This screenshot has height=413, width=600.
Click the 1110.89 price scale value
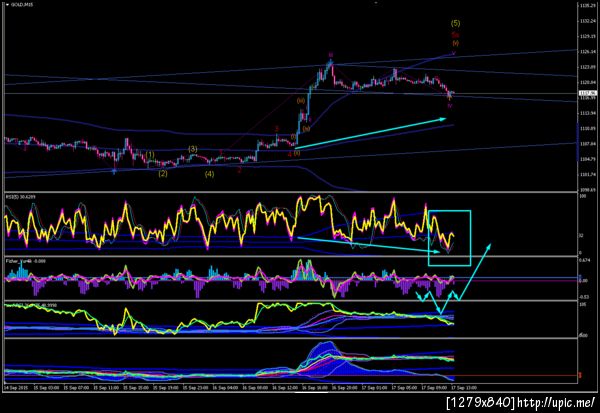pyautogui.click(x=586, y=128)
